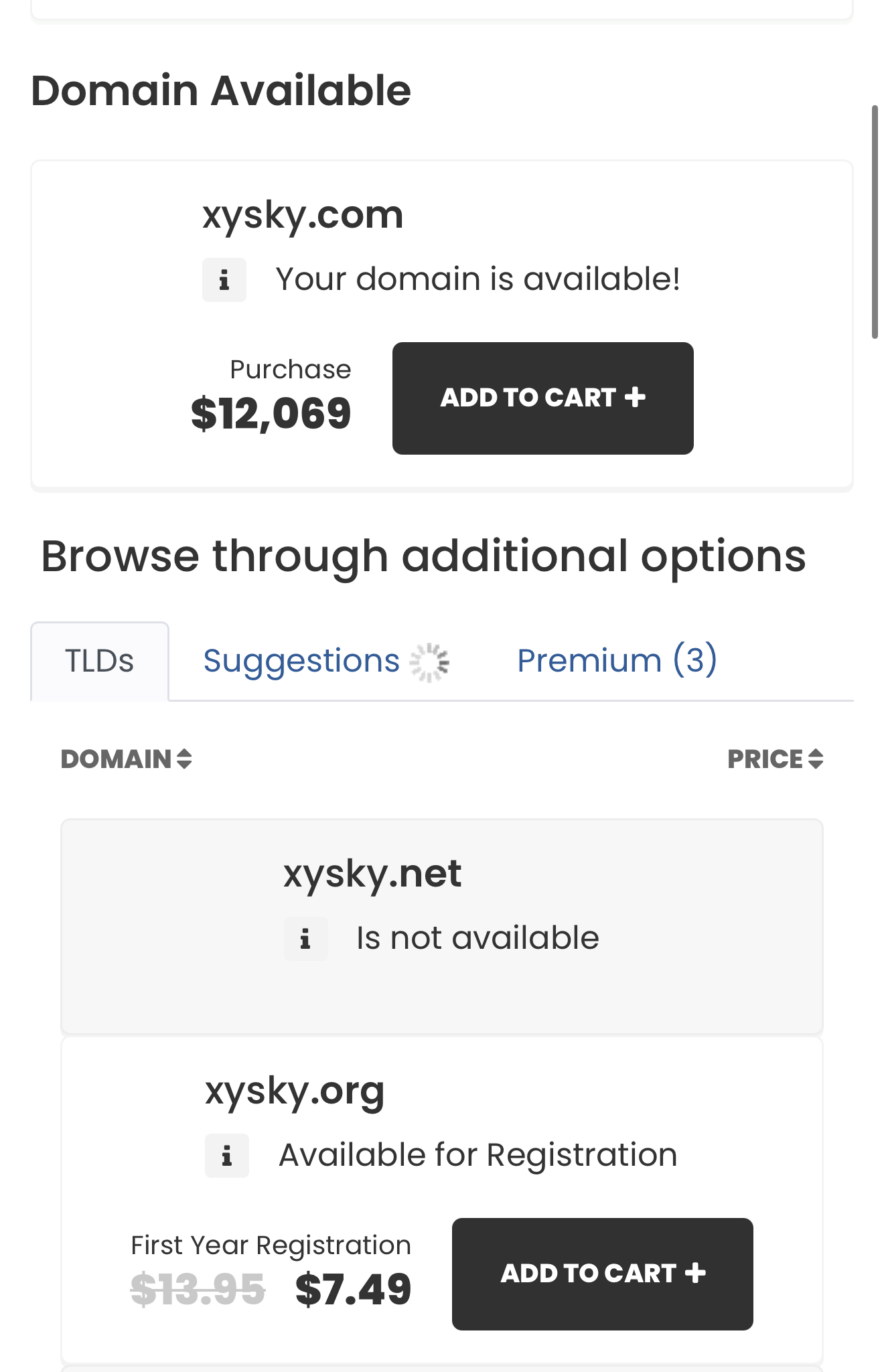Add xysky.com to cart
The width and height of the screenshot is (884, 1372).
coord(542,398)
